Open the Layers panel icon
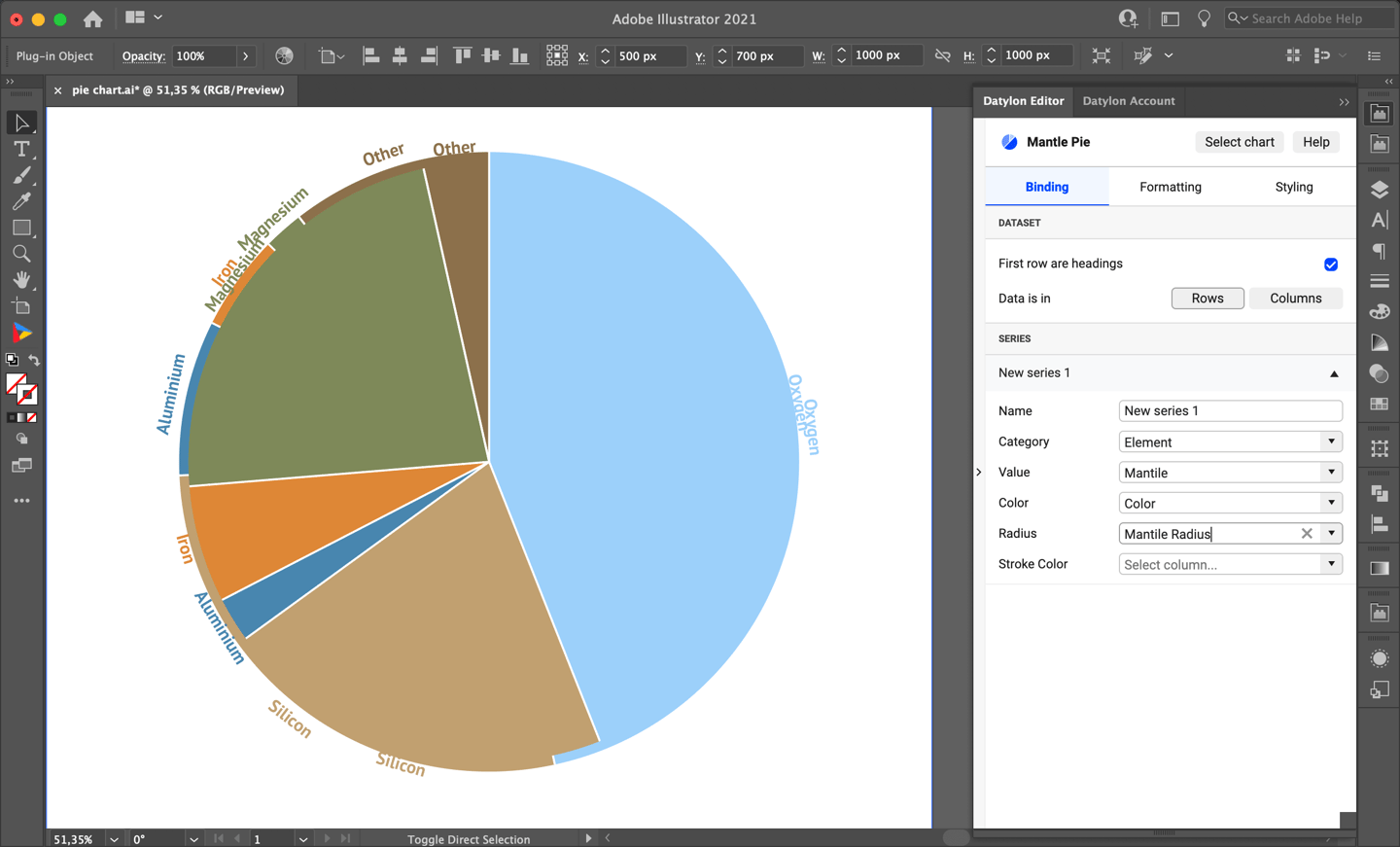Image resolution: width=1400 pixels, height=847 pixels. point(1379,190)
